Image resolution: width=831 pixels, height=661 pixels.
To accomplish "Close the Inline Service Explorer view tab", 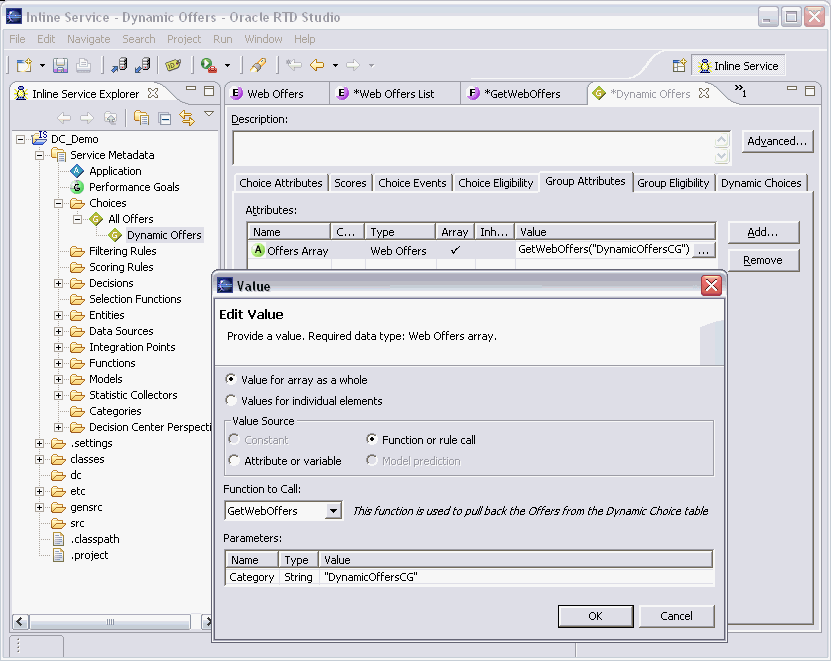I will (153, 93).
